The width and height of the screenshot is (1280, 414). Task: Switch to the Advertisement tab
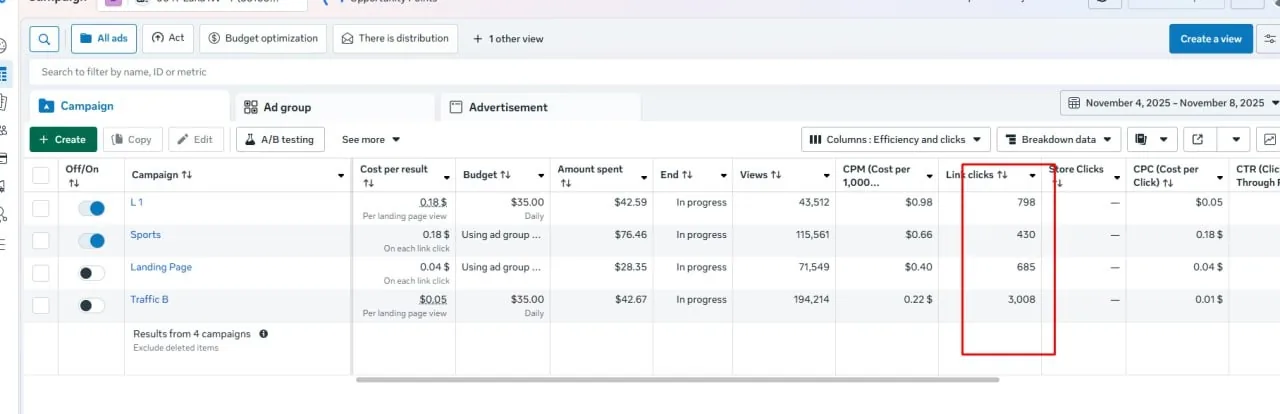[540, 107]
